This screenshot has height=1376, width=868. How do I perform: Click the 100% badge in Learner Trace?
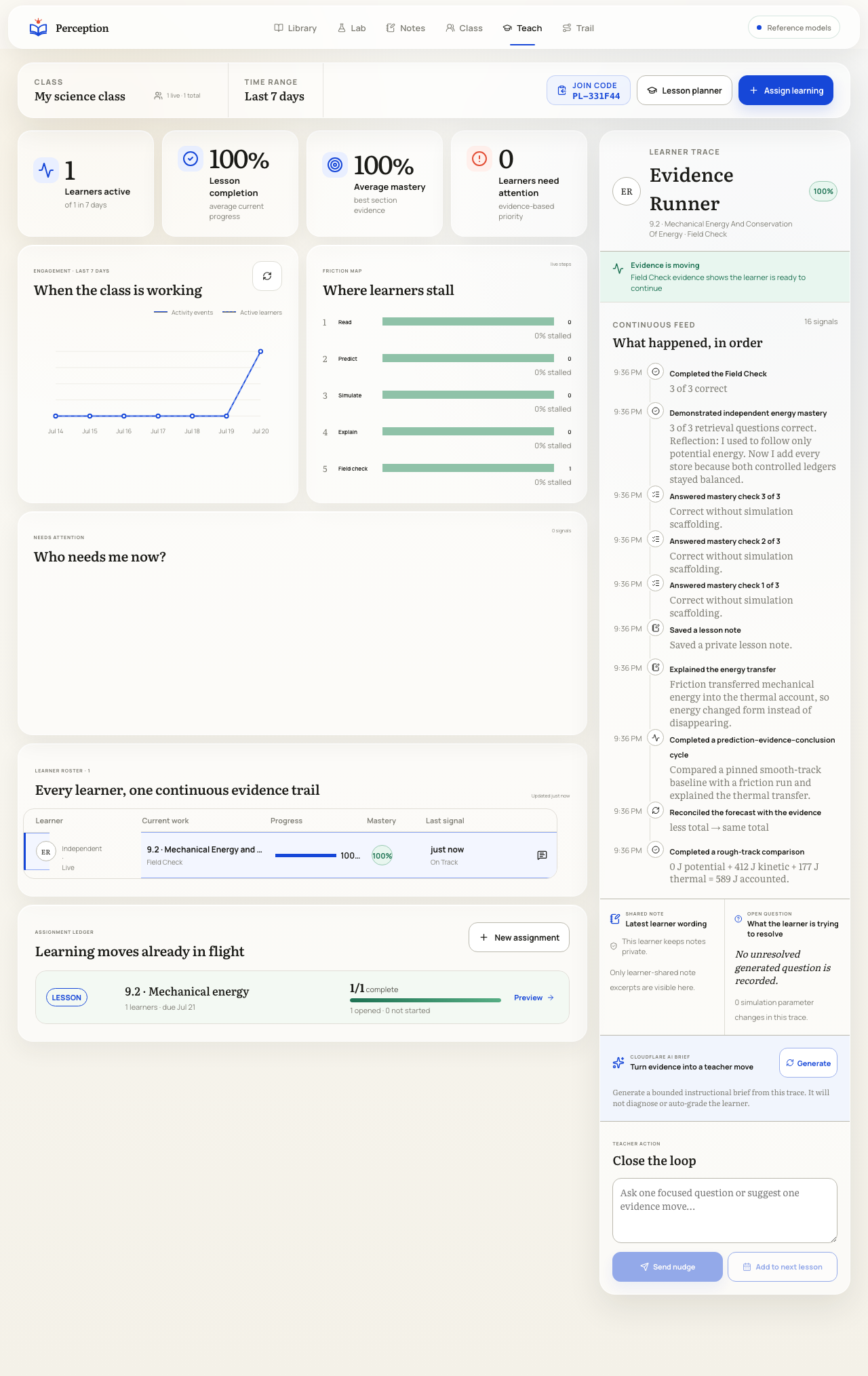(x=823, y=191)
